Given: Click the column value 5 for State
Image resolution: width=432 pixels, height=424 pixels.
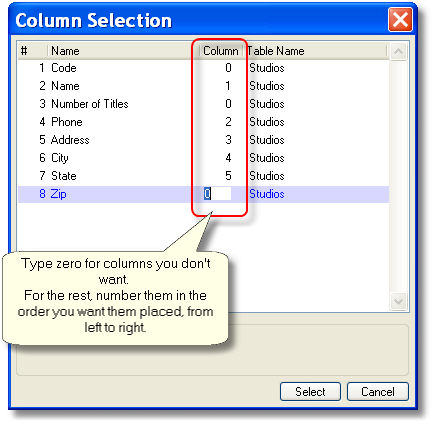Looking at the screenshot, I should click(228, 176).
